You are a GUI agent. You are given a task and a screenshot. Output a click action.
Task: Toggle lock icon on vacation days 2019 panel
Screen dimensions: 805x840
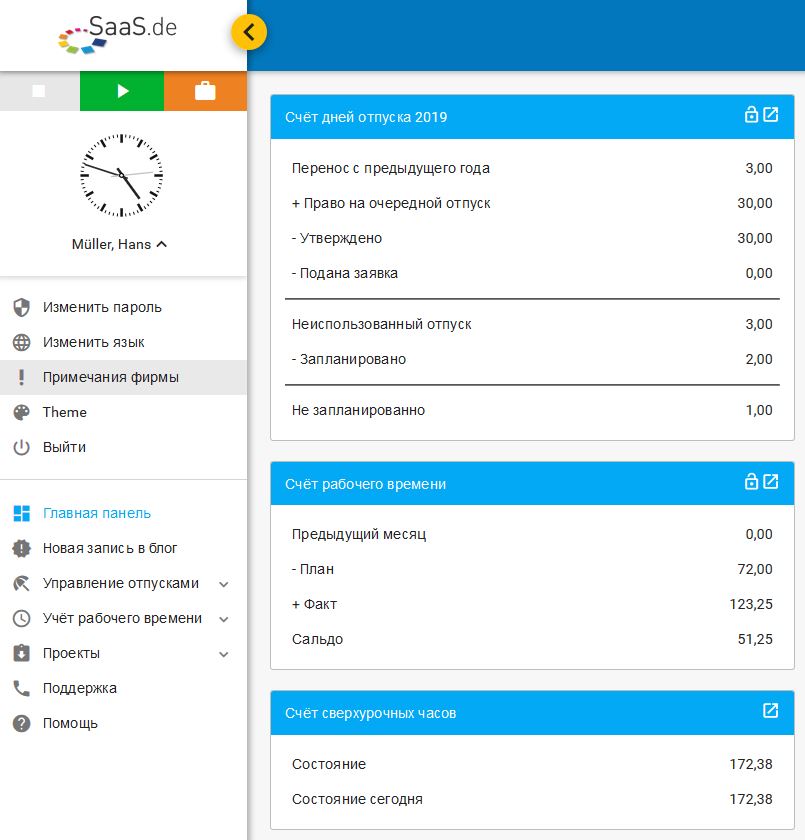tap(751, 115)
